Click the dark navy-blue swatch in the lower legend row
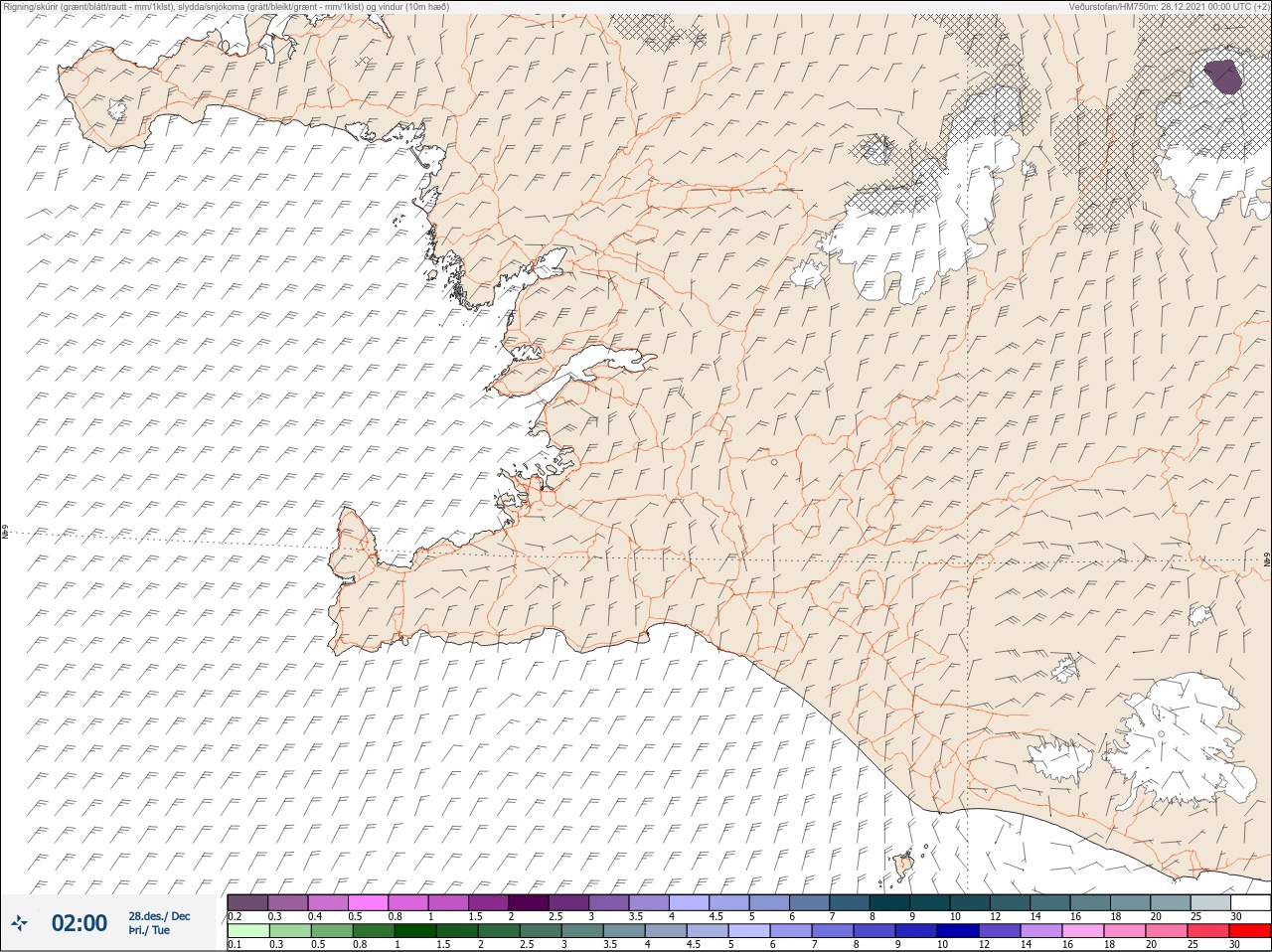1272x952 pixels. [958, 931]
